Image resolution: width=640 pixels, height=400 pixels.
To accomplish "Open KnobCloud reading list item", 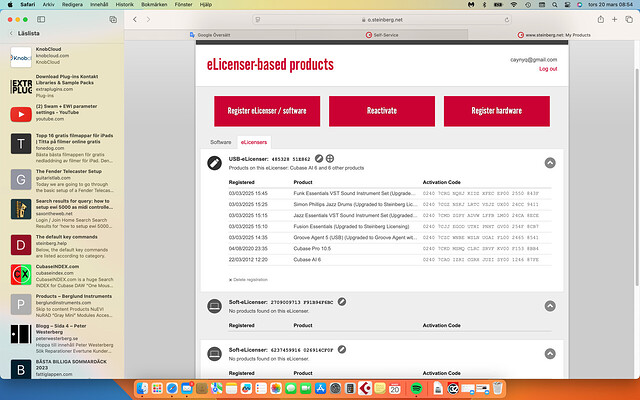I will 63,56.
